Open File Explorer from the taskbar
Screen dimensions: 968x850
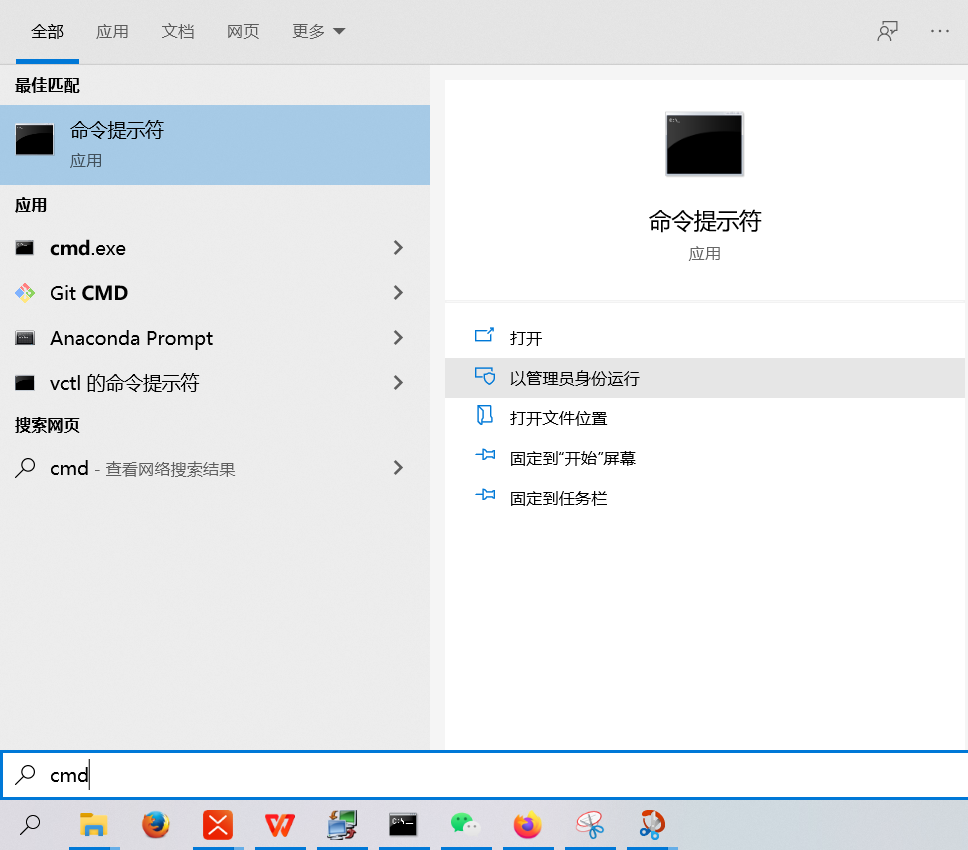pyautogui.click(x=93, y=825)
